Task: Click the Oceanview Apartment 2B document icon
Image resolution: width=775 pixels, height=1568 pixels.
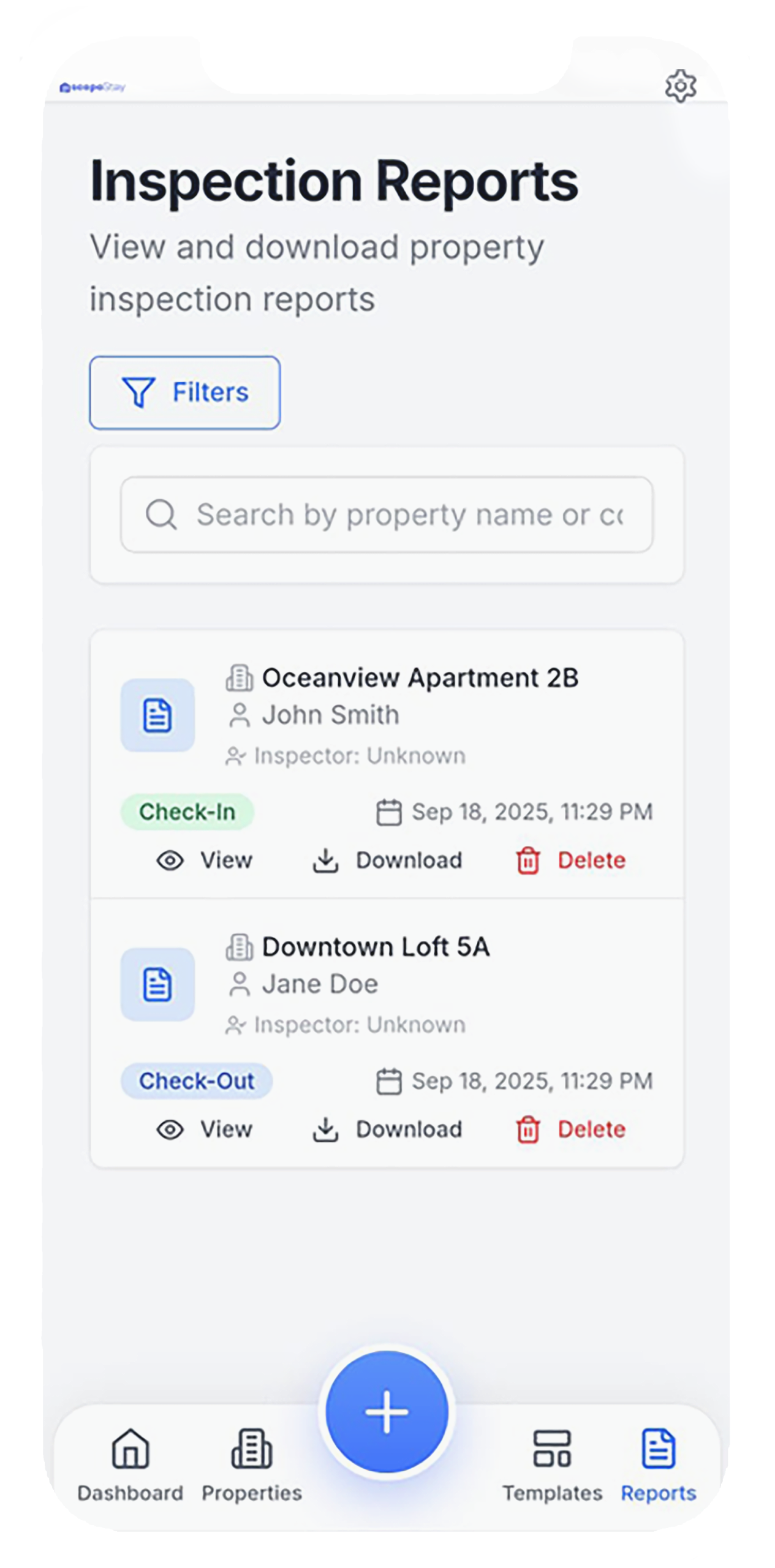Action: pos(157,715)
